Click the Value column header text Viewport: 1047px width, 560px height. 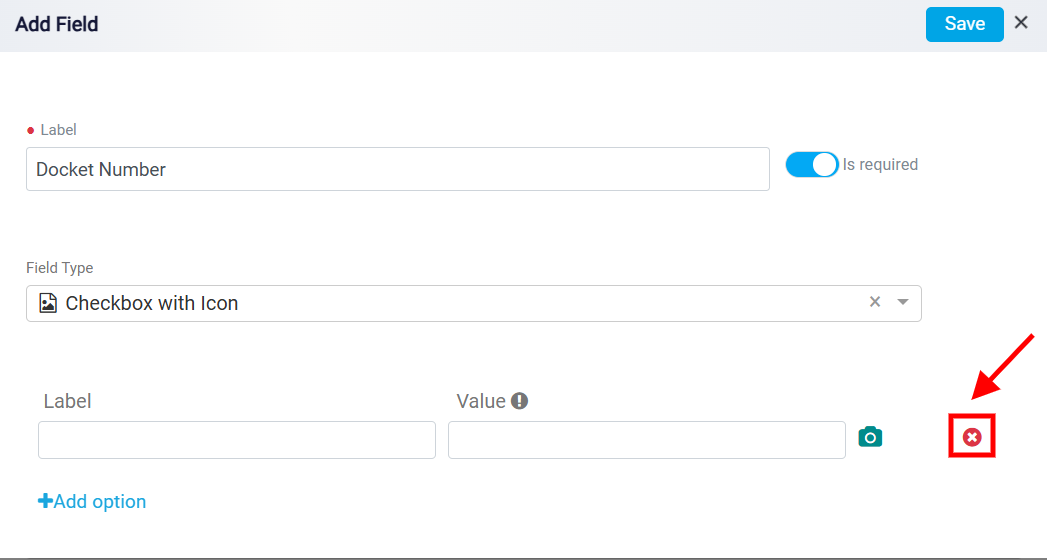coord(481,401)
